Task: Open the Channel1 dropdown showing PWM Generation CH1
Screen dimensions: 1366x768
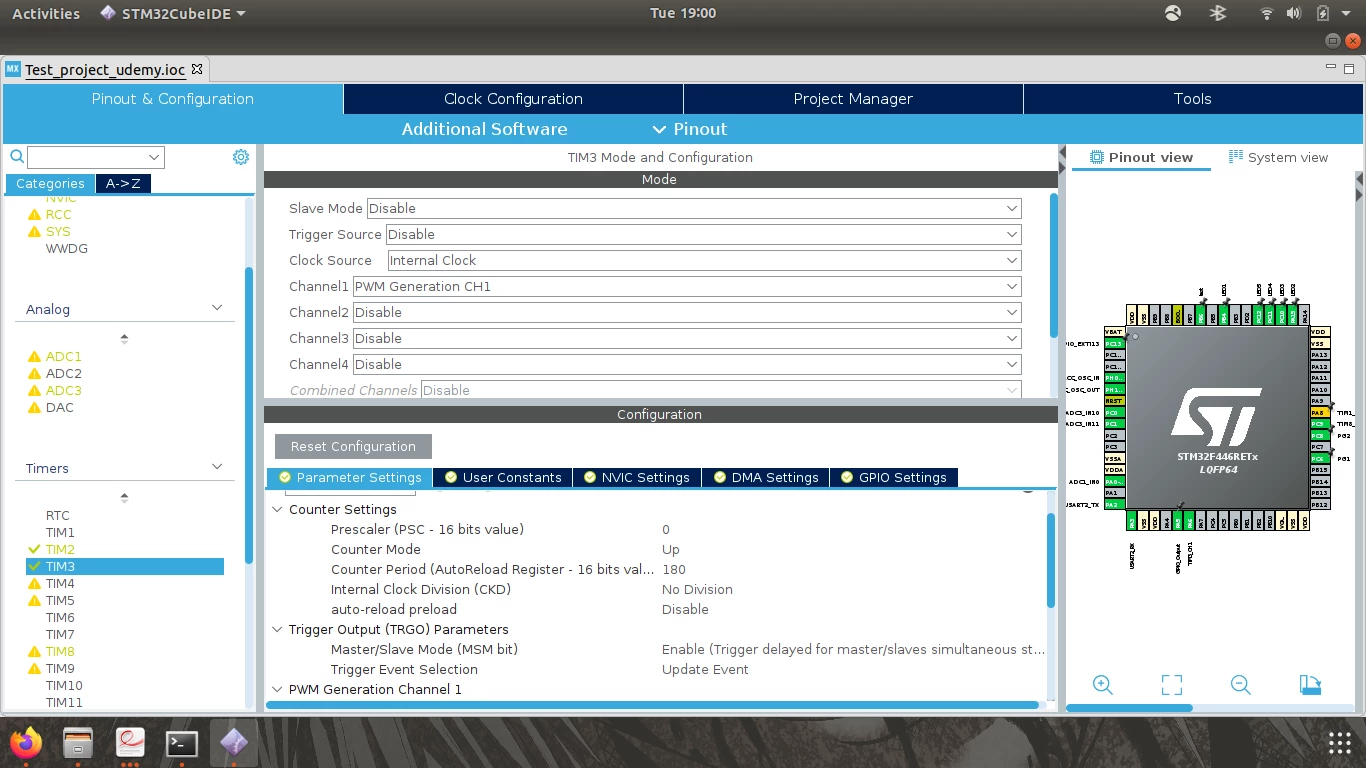Action: click(x=687, y=286)
